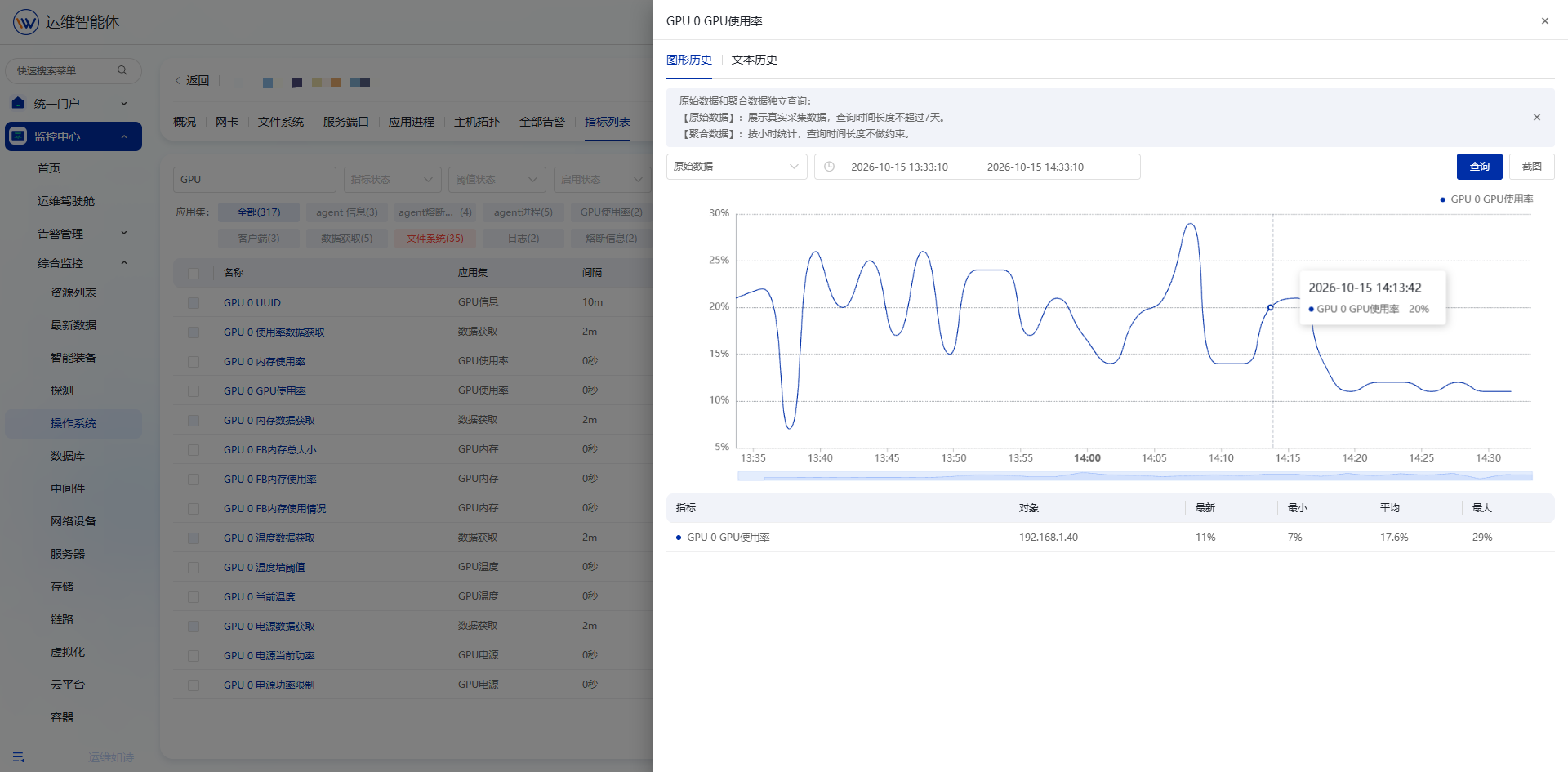Viewport: 1568px width, 772px height.
Task: Click the 统一门户 home icon
Action: [18, 103]
